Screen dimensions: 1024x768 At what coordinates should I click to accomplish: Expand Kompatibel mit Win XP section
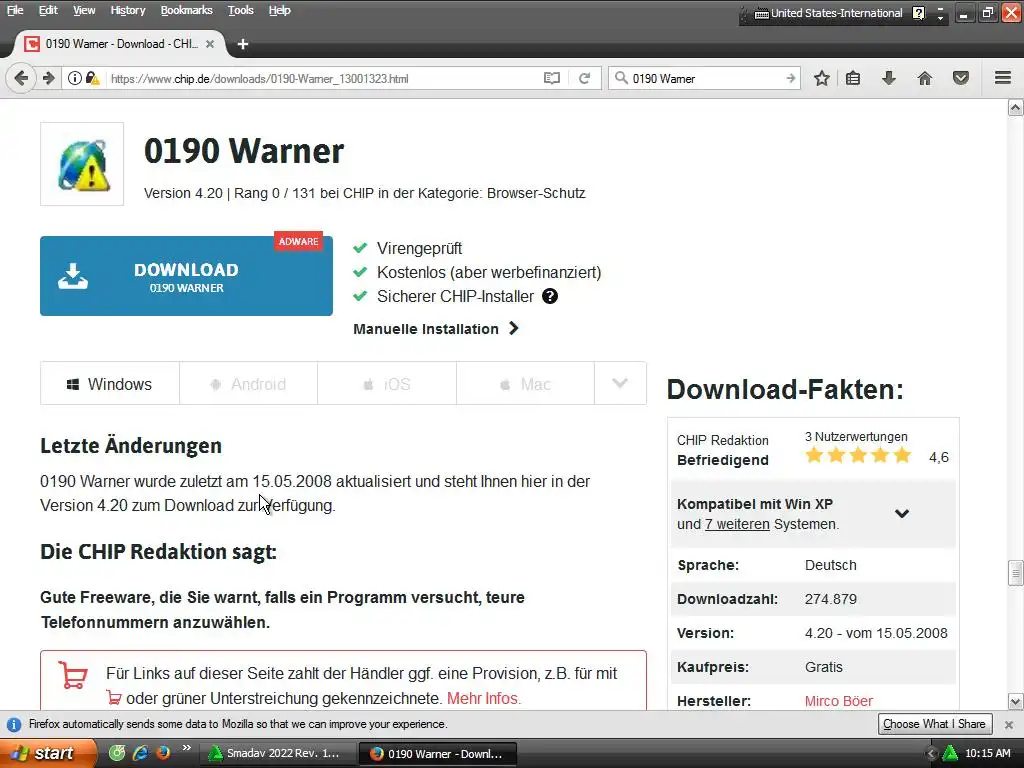902,513
